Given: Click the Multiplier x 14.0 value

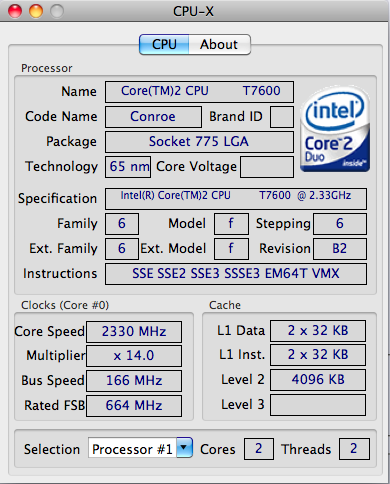Looking at the screenshot, I should coord(134,356).
